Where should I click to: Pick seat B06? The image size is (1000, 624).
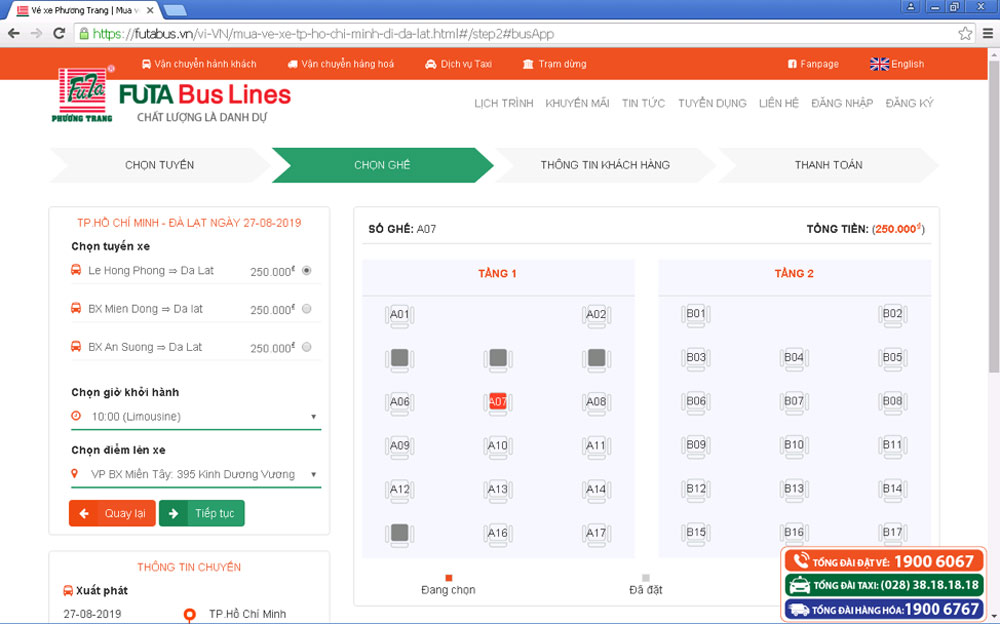[x=695, y=402]
